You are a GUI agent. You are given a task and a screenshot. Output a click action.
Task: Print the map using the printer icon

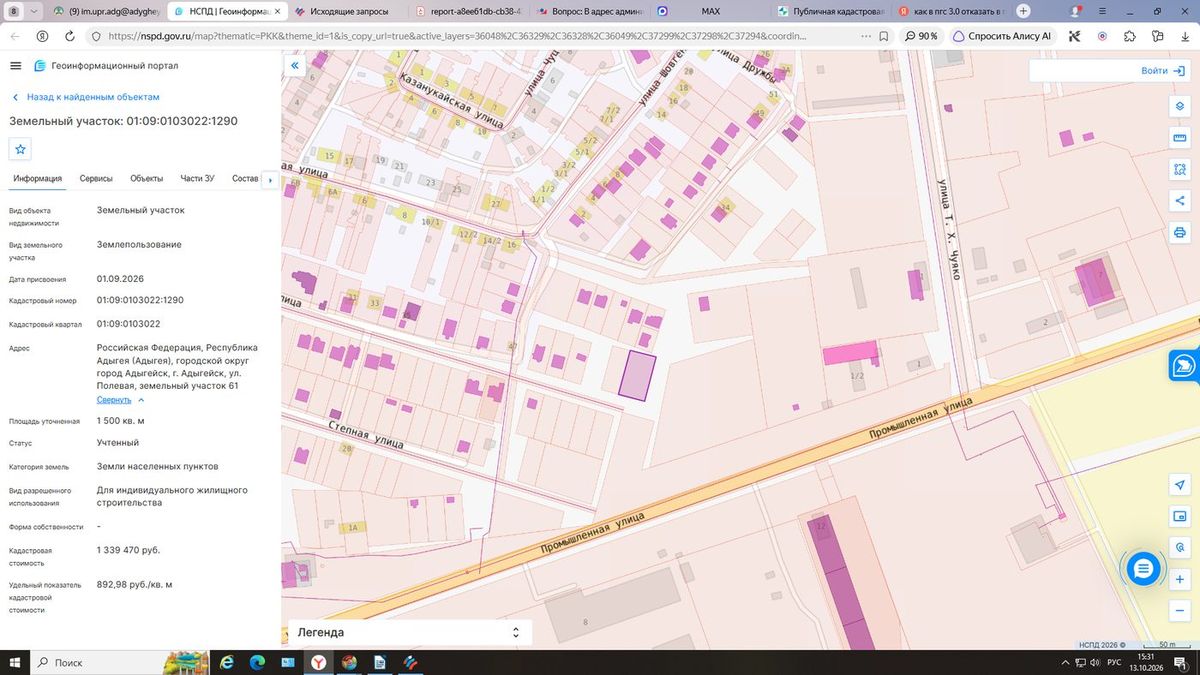[1180, 233]
